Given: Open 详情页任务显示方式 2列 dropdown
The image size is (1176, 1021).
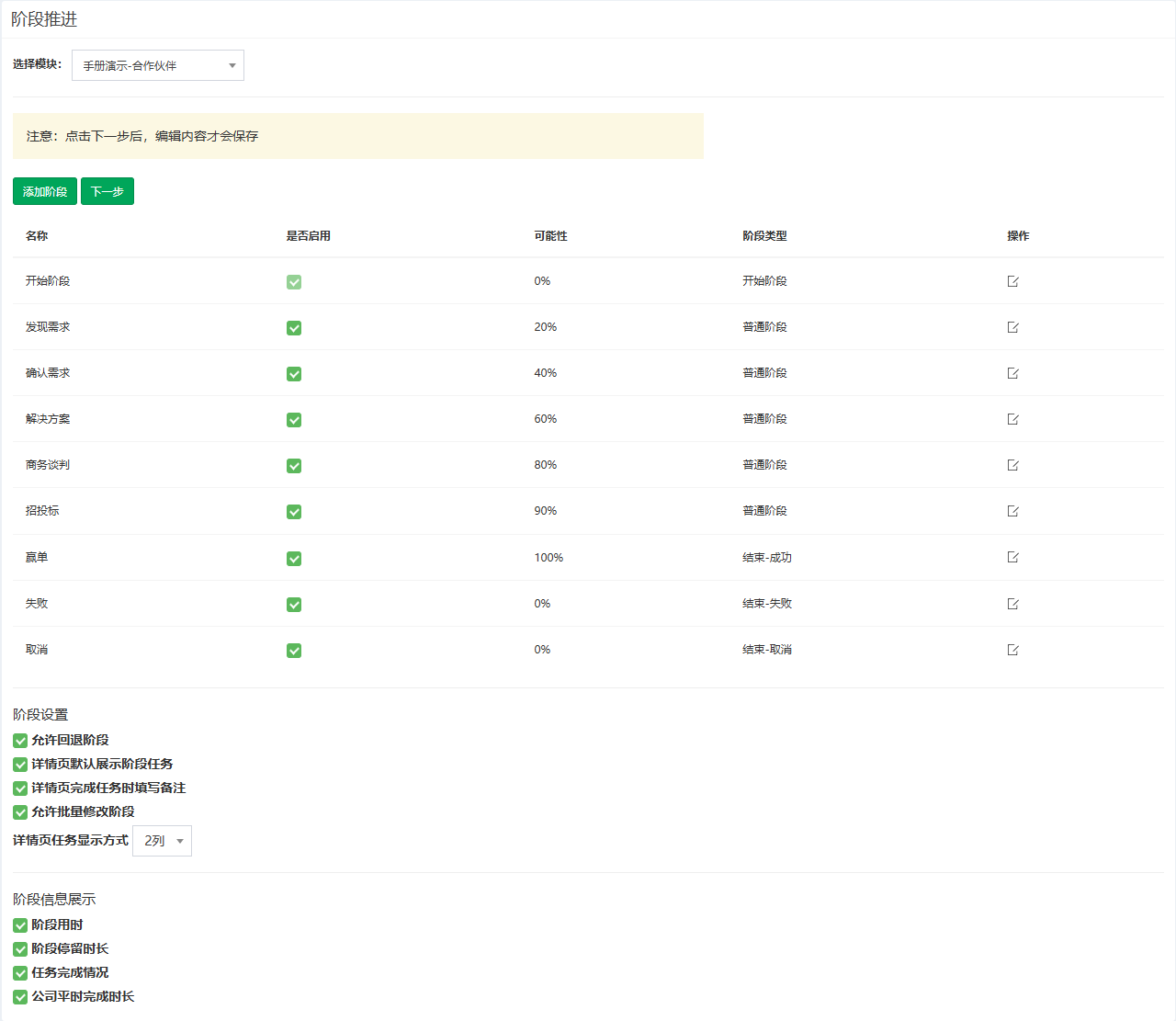Looking at the screenshot, I should click(162, 841).
